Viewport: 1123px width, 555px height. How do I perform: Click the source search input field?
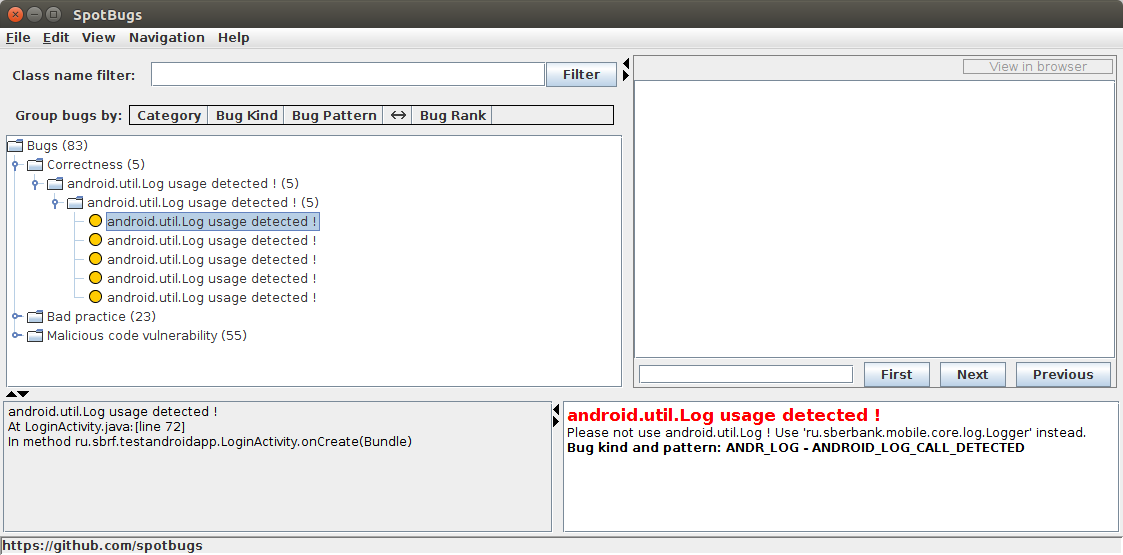click(x=746, y=375)
